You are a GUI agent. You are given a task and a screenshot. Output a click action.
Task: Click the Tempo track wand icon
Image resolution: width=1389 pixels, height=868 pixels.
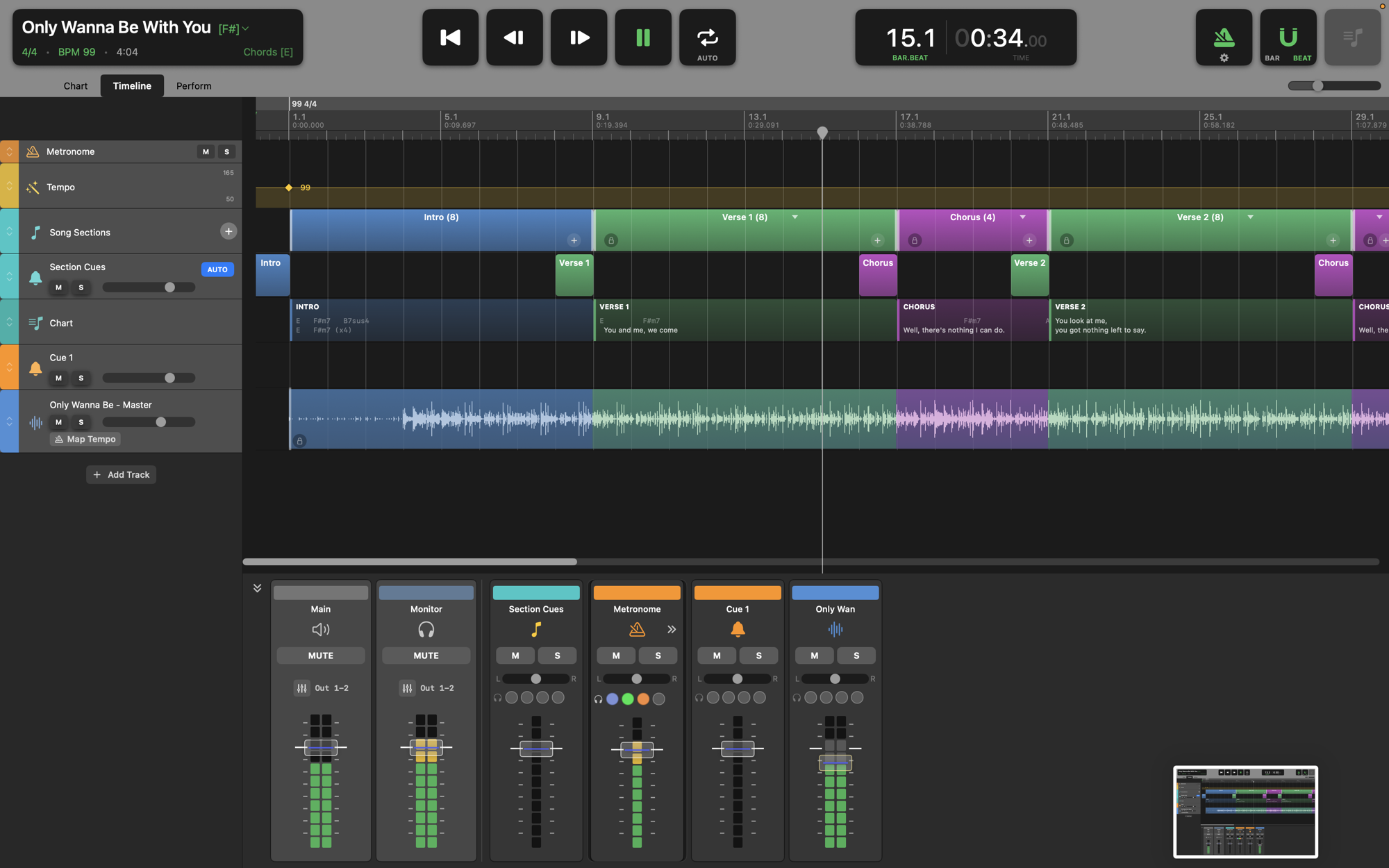tap(33, 187)
